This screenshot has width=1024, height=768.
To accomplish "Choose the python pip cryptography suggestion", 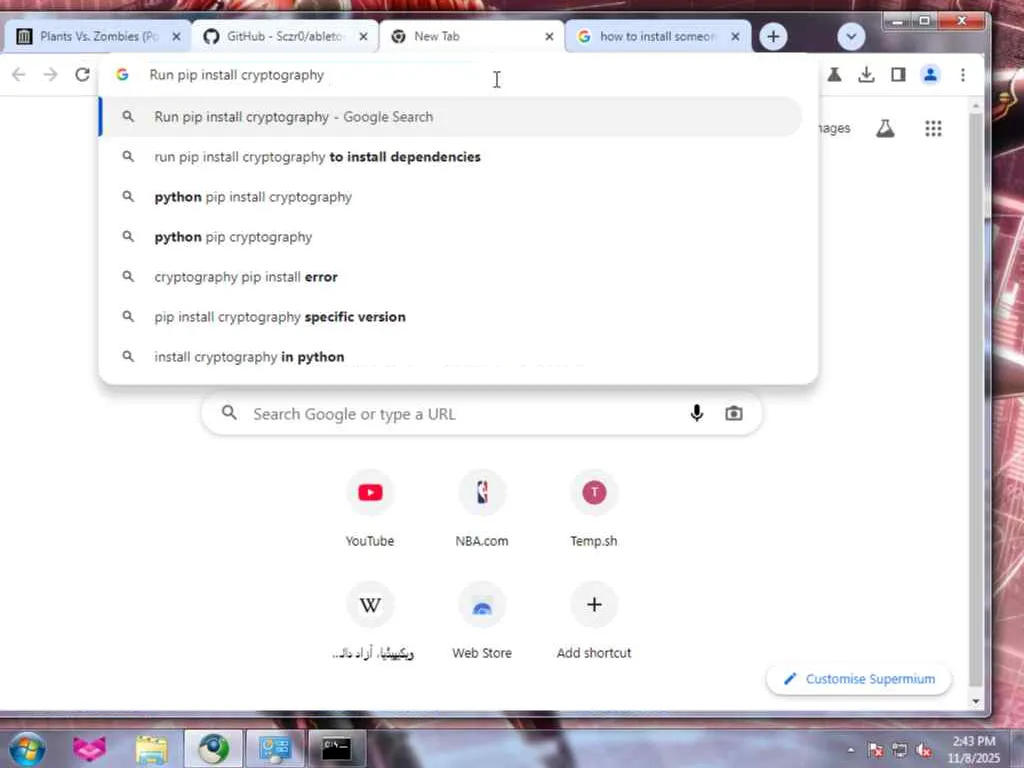I will click(x=451, y=236).
